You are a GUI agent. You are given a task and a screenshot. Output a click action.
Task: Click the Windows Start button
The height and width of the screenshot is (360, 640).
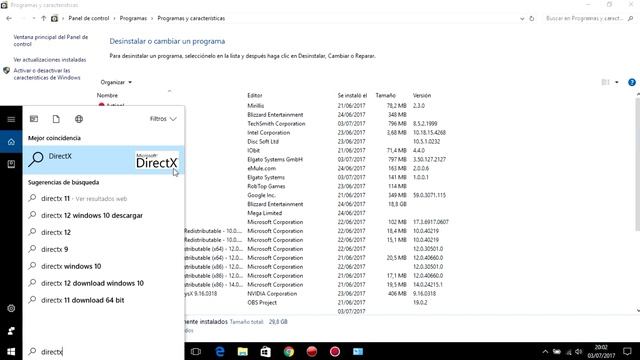coord(11,351)
